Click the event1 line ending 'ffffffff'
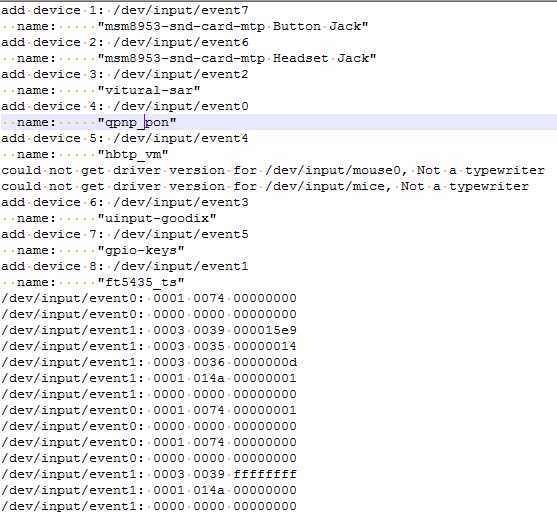This screenshot has width=557, height=523. tap(149, 474)
